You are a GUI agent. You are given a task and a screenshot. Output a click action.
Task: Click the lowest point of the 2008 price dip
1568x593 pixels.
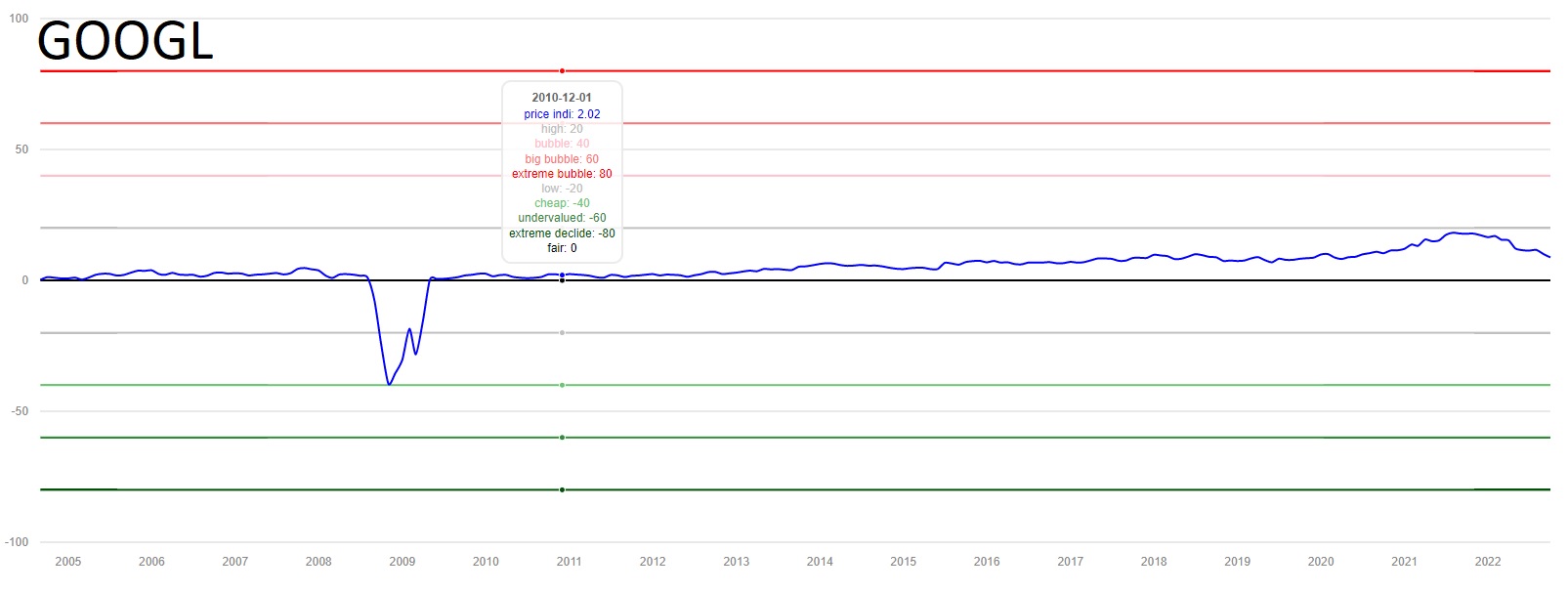tap(389, 384)
